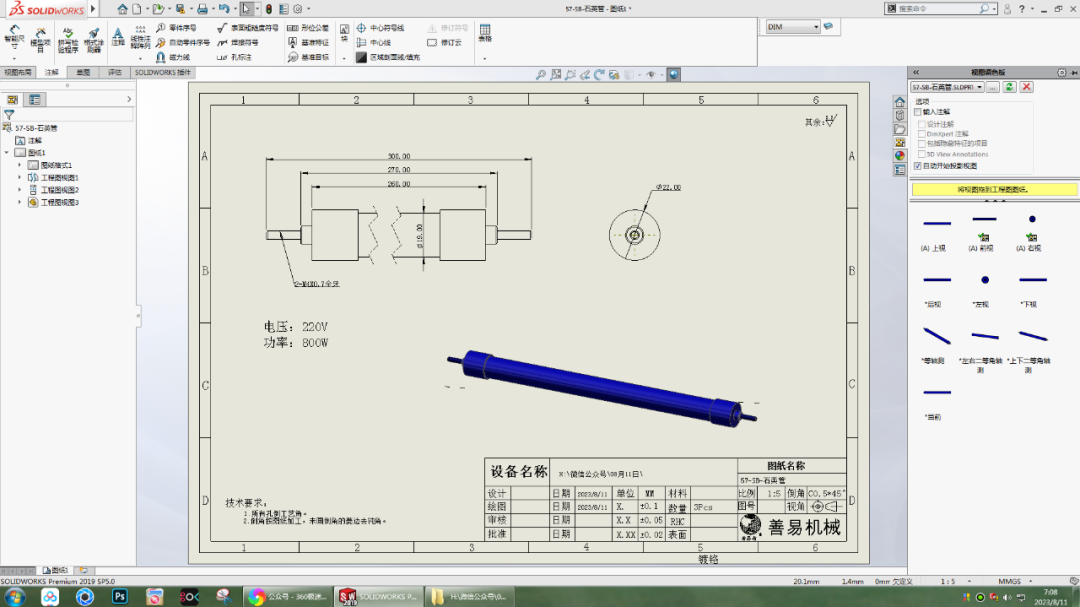Check the 3D View Annotations option
The height and width of the screenshot is (607, 1080).
coord(920,154)
